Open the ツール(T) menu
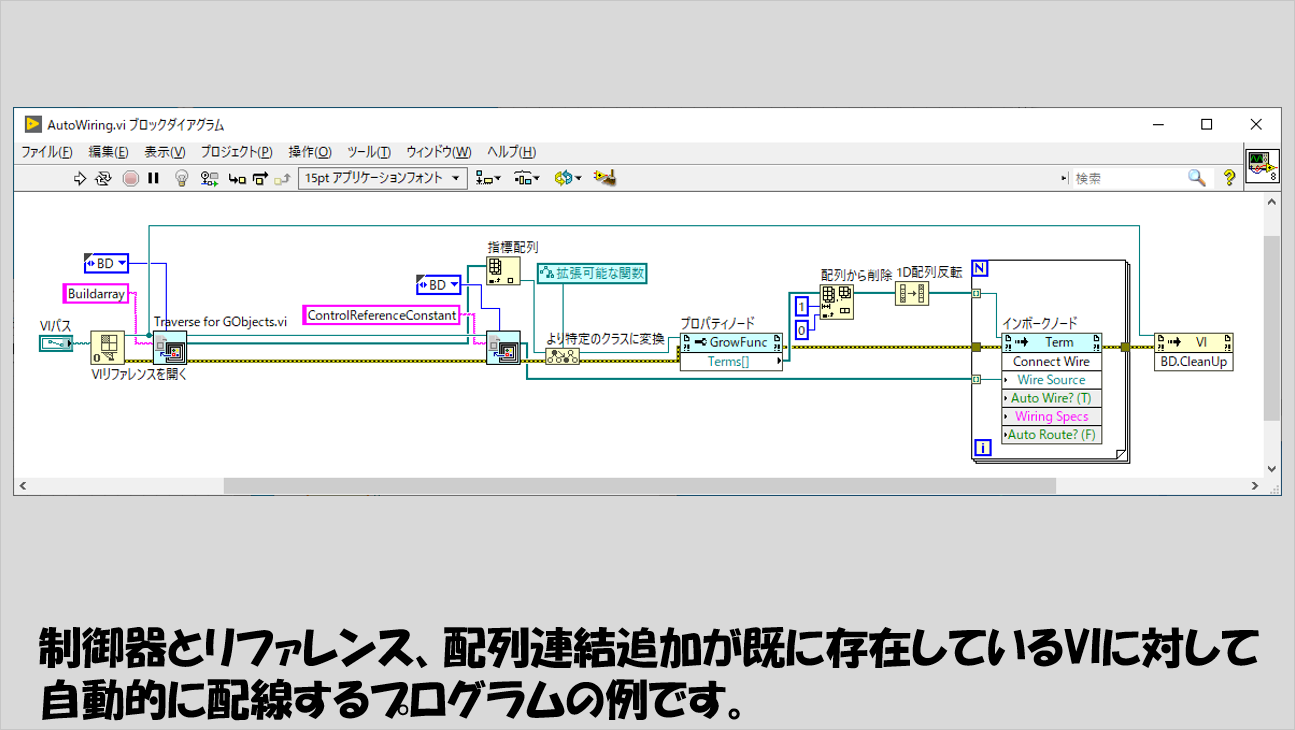 368,152
